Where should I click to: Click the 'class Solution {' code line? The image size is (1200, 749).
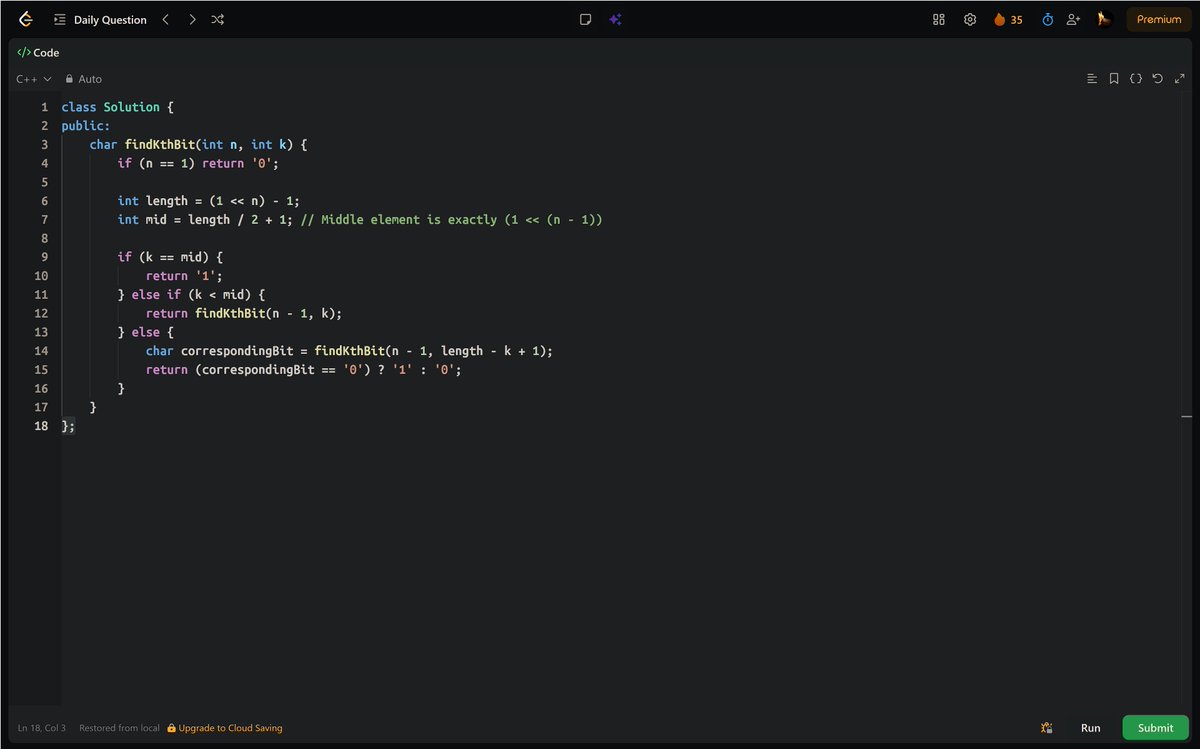[118, 106]
